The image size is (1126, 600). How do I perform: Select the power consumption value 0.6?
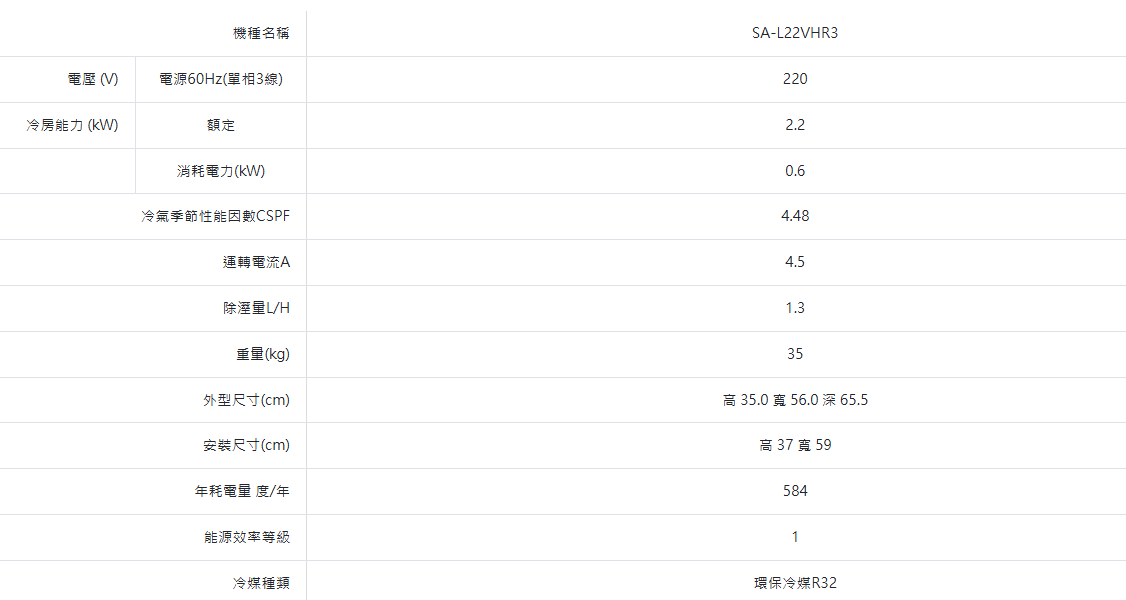coord(795,171)
